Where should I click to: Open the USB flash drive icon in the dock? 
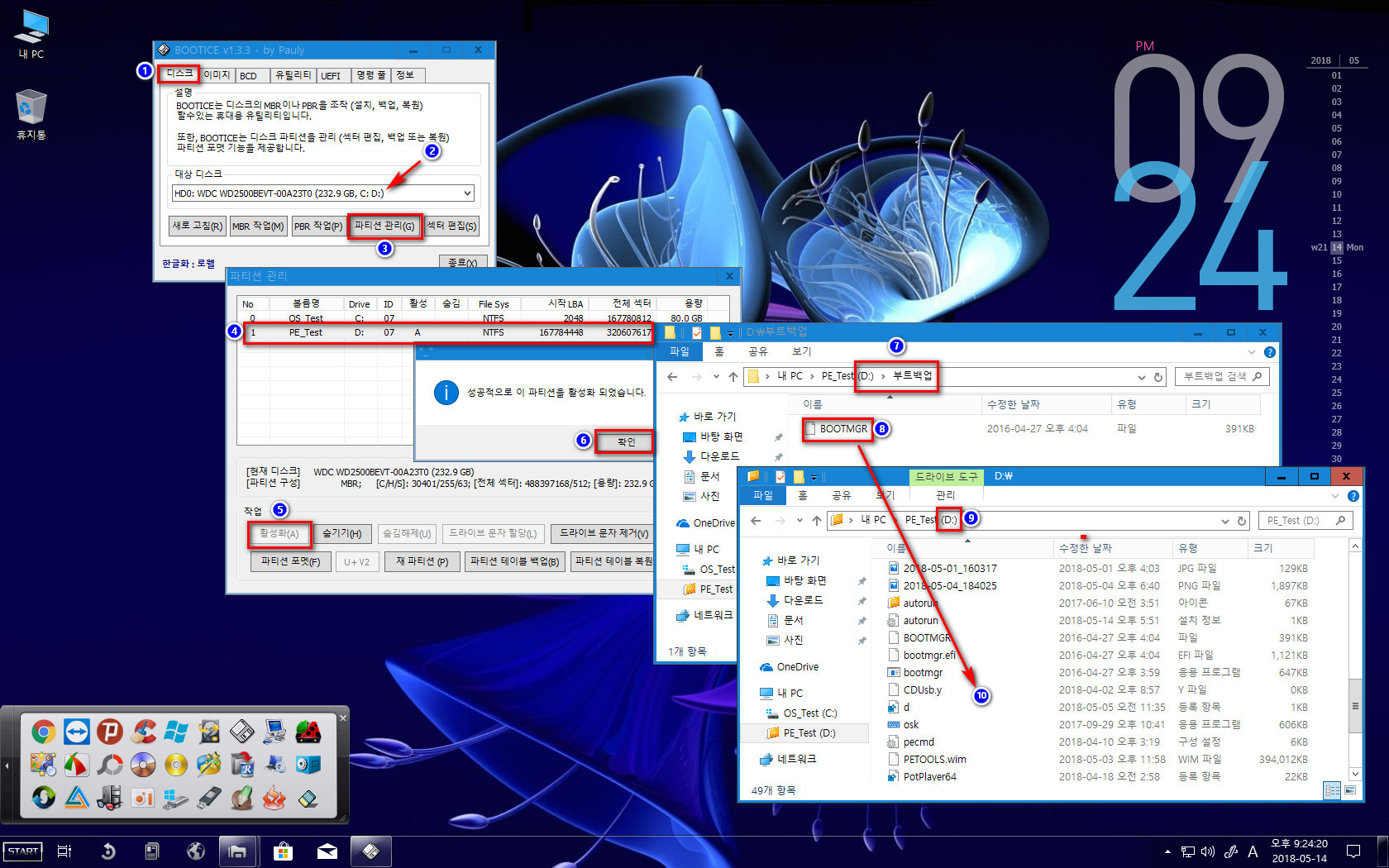209,798
